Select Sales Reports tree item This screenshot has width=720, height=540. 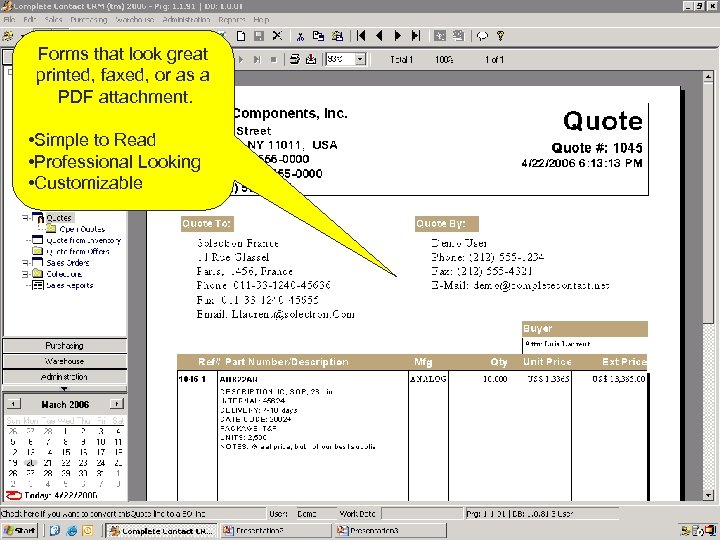(x=69, y=285)
